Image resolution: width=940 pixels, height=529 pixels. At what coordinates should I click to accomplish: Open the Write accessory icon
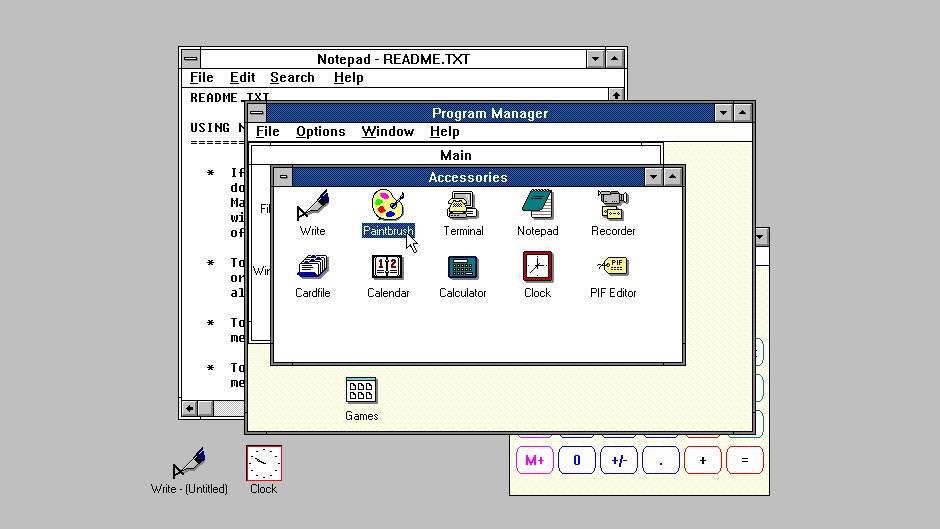tap(312, 206)
